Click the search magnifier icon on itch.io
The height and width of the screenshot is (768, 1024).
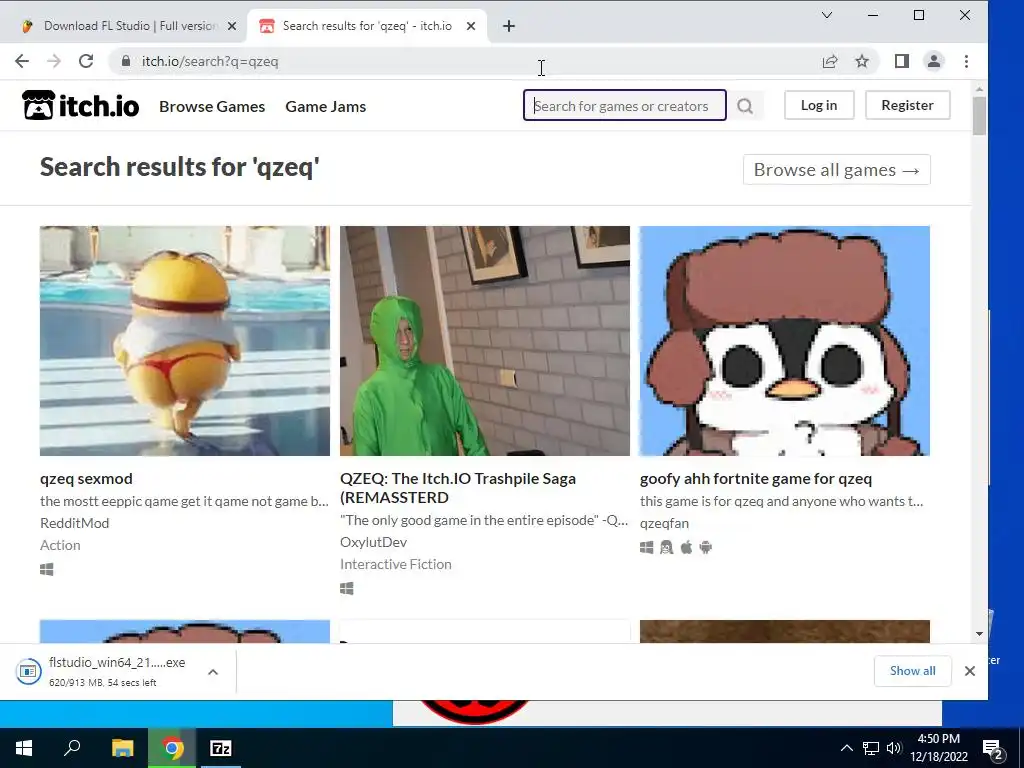pyautogui.click(x=745, y=106)
